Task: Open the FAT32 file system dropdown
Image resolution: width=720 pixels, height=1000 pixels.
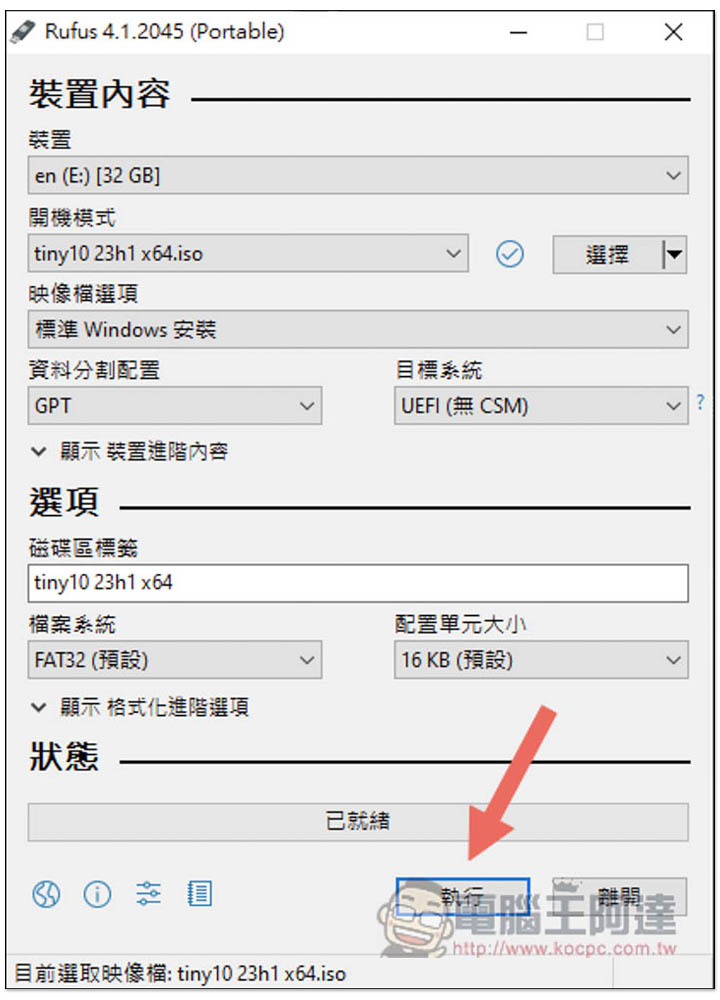Action: tap(175, 659)
